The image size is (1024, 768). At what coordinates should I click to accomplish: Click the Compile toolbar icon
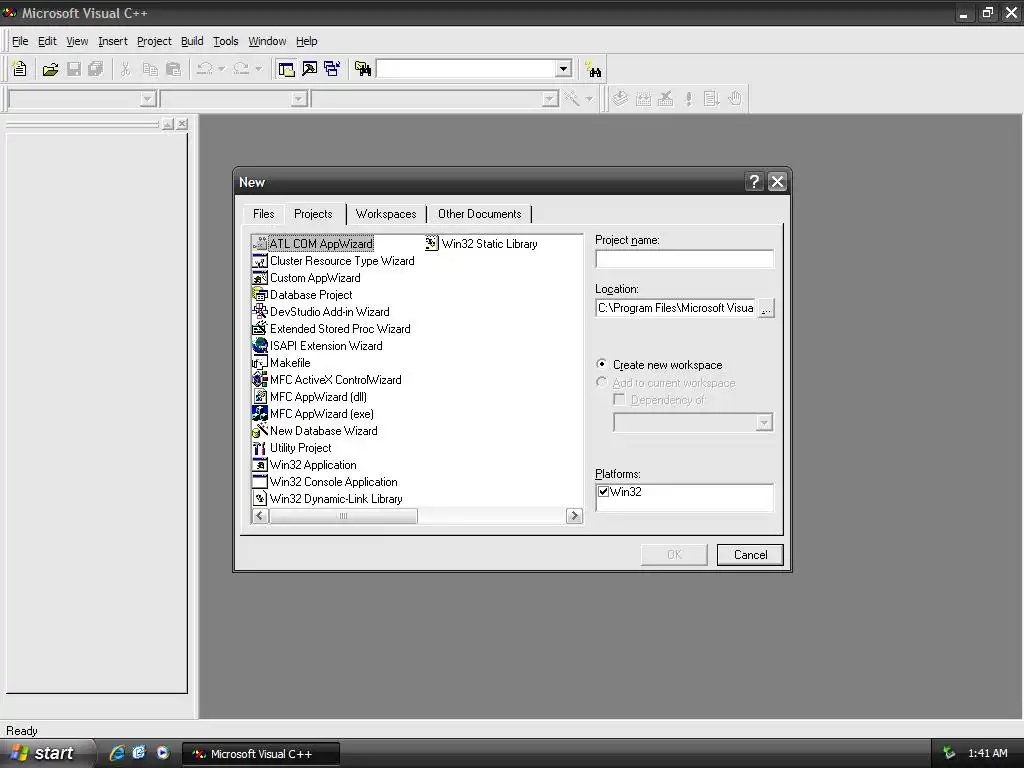tap(620, 99)
